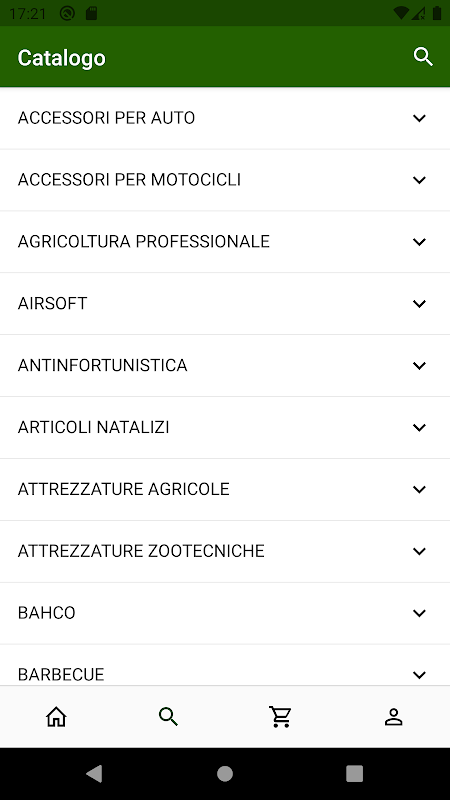Tap the Android back navigation button
The height and width of the screenshot is (800, 450).
click(x=94, y=774)
